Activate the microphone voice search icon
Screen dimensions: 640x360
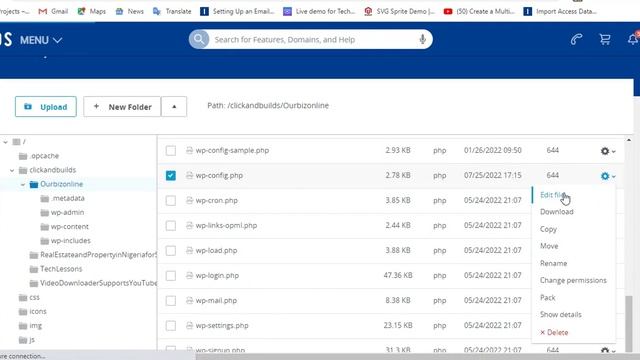pos(422,39)
